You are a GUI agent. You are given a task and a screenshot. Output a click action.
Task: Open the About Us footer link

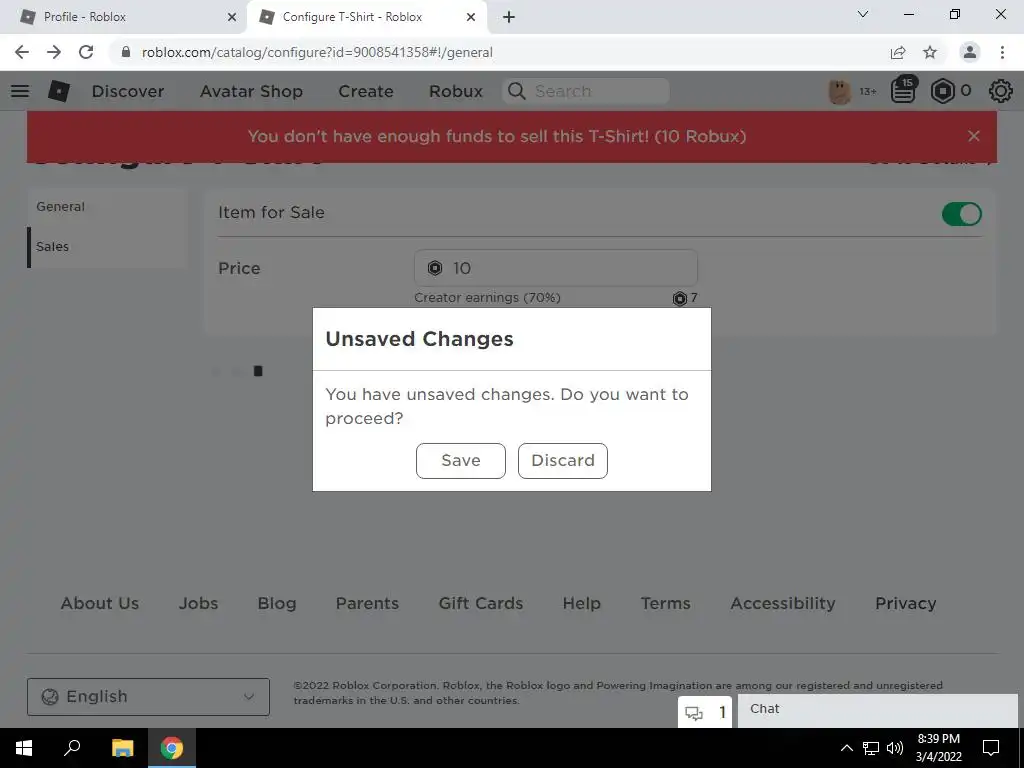click(100, 603)
